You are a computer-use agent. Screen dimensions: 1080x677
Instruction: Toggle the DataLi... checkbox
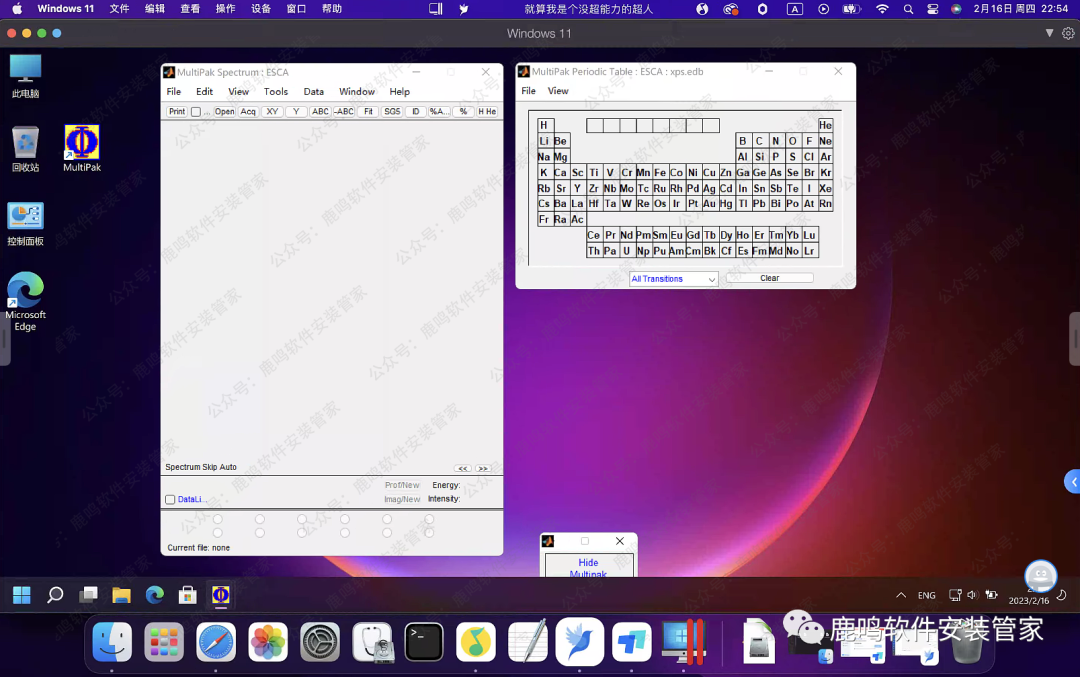tap(170, 499)
